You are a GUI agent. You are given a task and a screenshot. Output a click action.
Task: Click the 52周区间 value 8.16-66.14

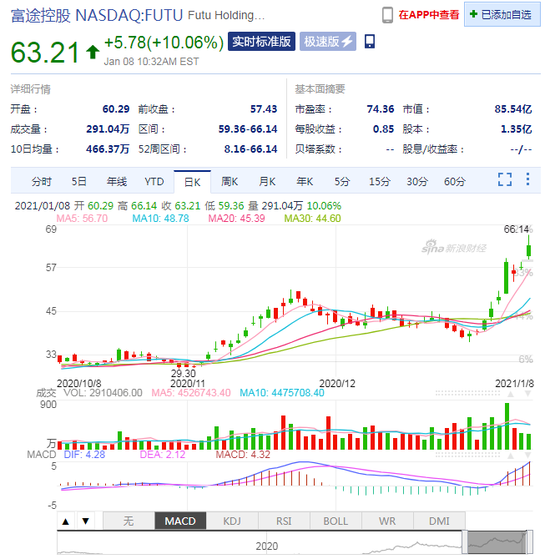point(250,149)
